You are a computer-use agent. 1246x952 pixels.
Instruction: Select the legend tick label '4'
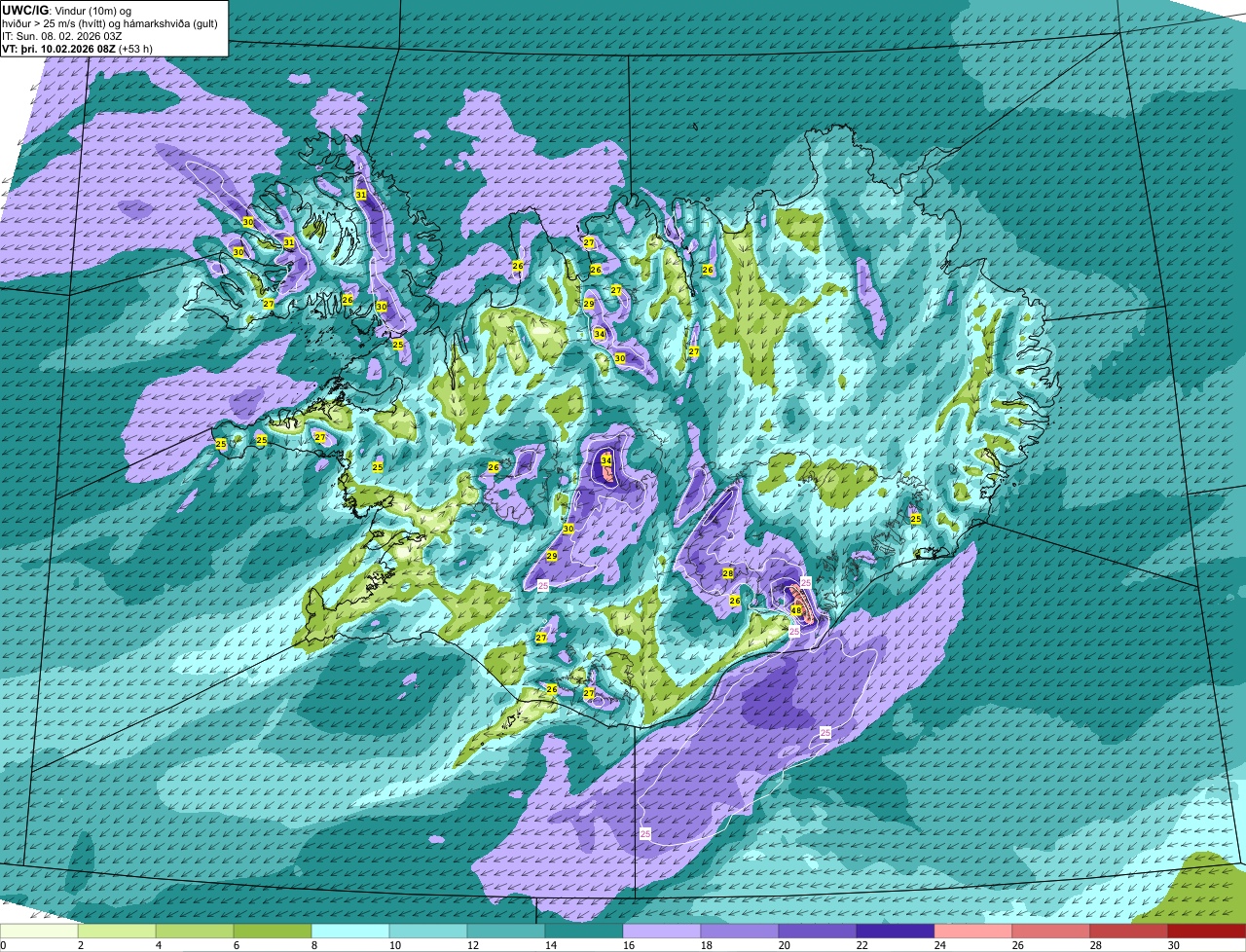point(158,945)
